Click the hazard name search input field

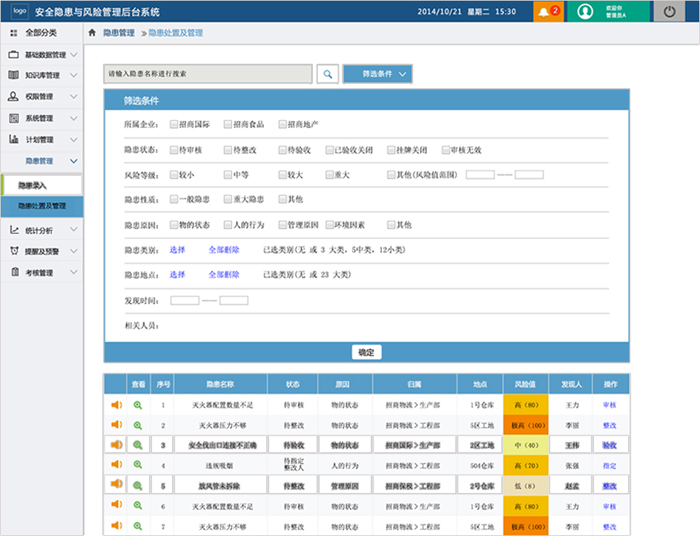tap(208, 74)
